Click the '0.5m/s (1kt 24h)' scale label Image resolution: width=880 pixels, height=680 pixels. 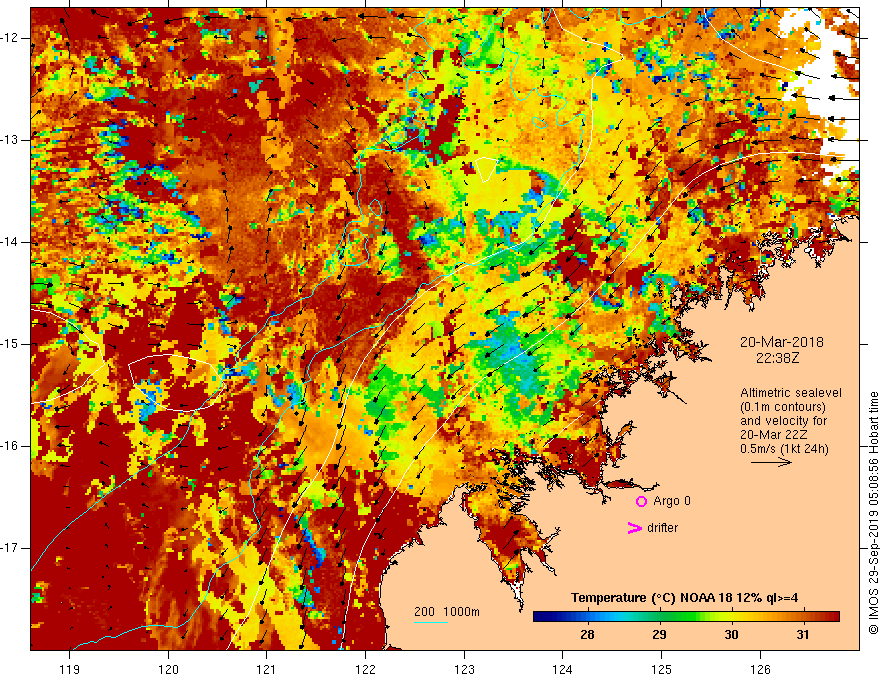(x=784, y=449)
